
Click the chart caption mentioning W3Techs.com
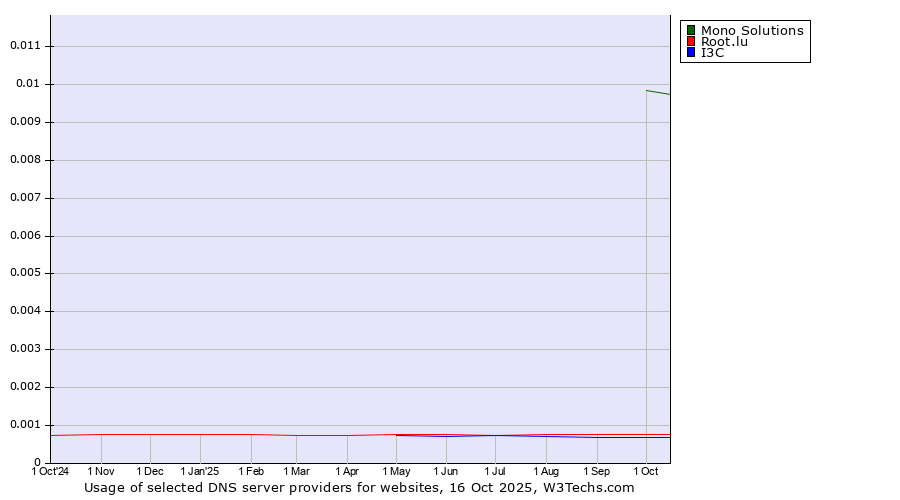[359, 488]
